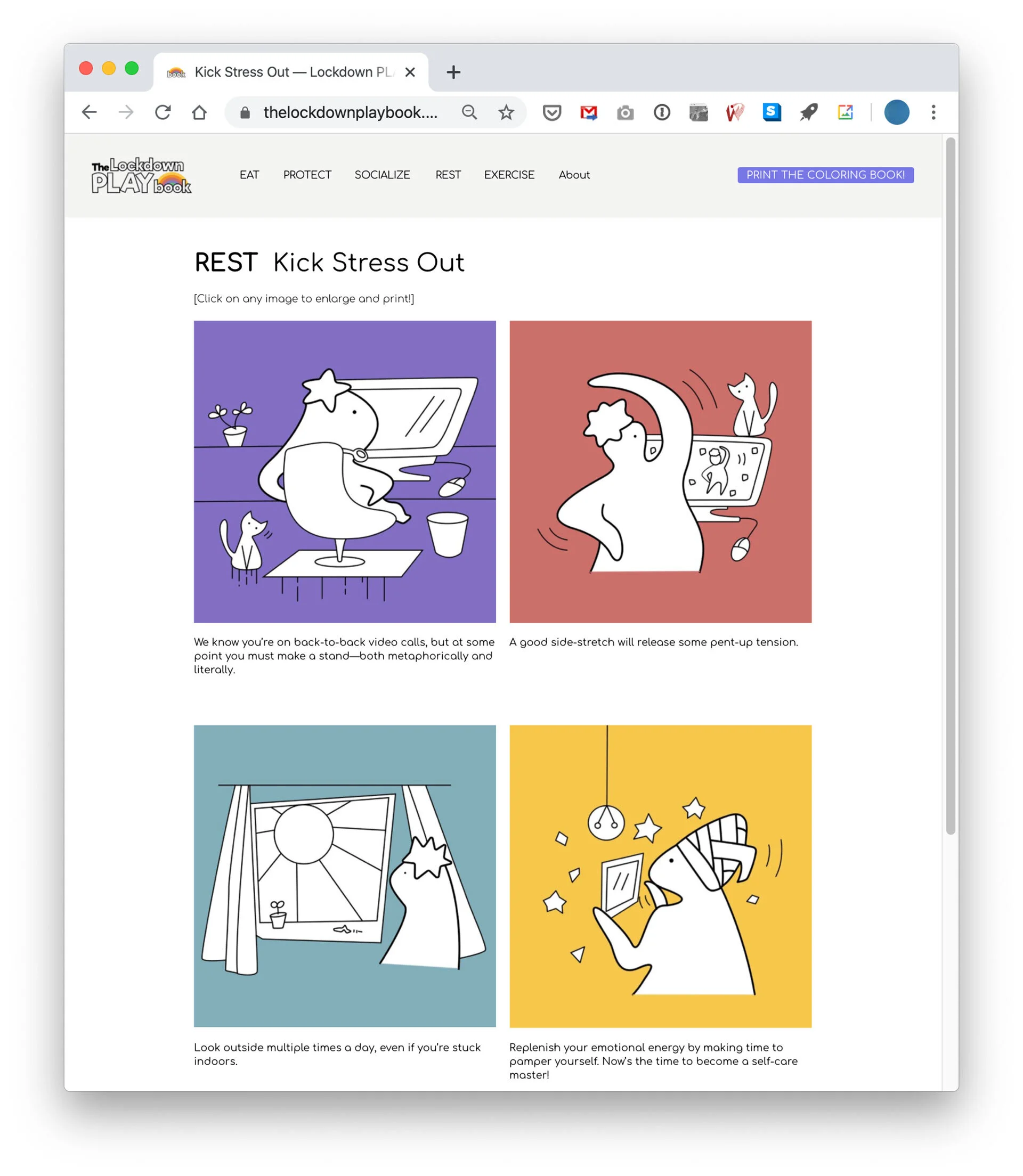1023x1176 pixels.
Task: Open the Chrome three-dot menu
Action: 933,112
